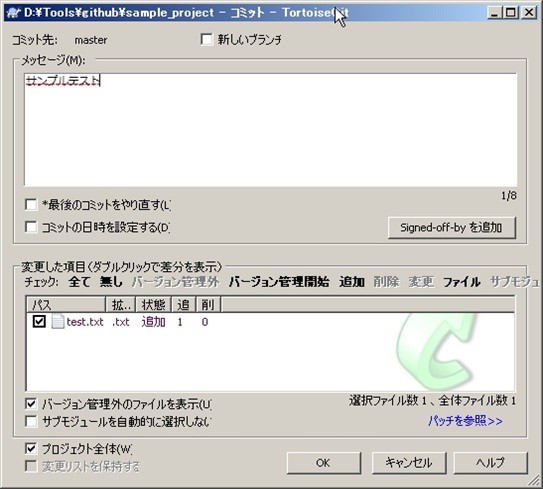Open the パッチを参照>> link

click(x=465, y=421)
